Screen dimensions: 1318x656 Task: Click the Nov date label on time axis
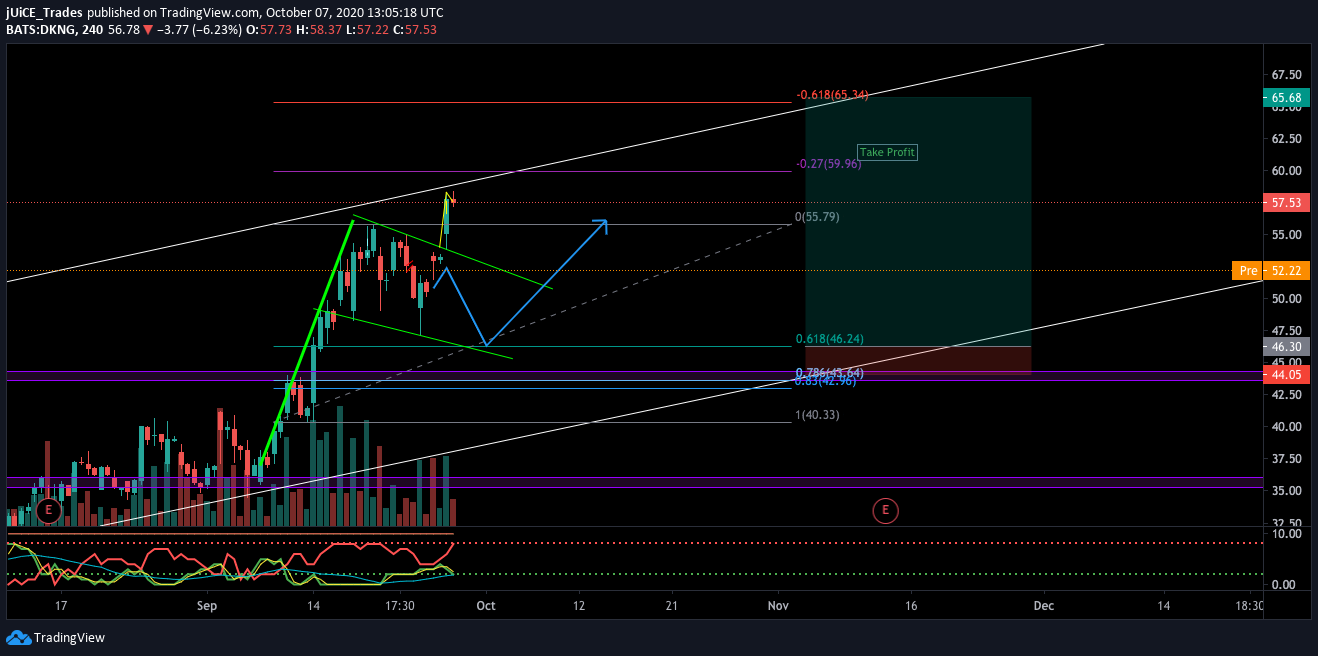click(778, 605)
